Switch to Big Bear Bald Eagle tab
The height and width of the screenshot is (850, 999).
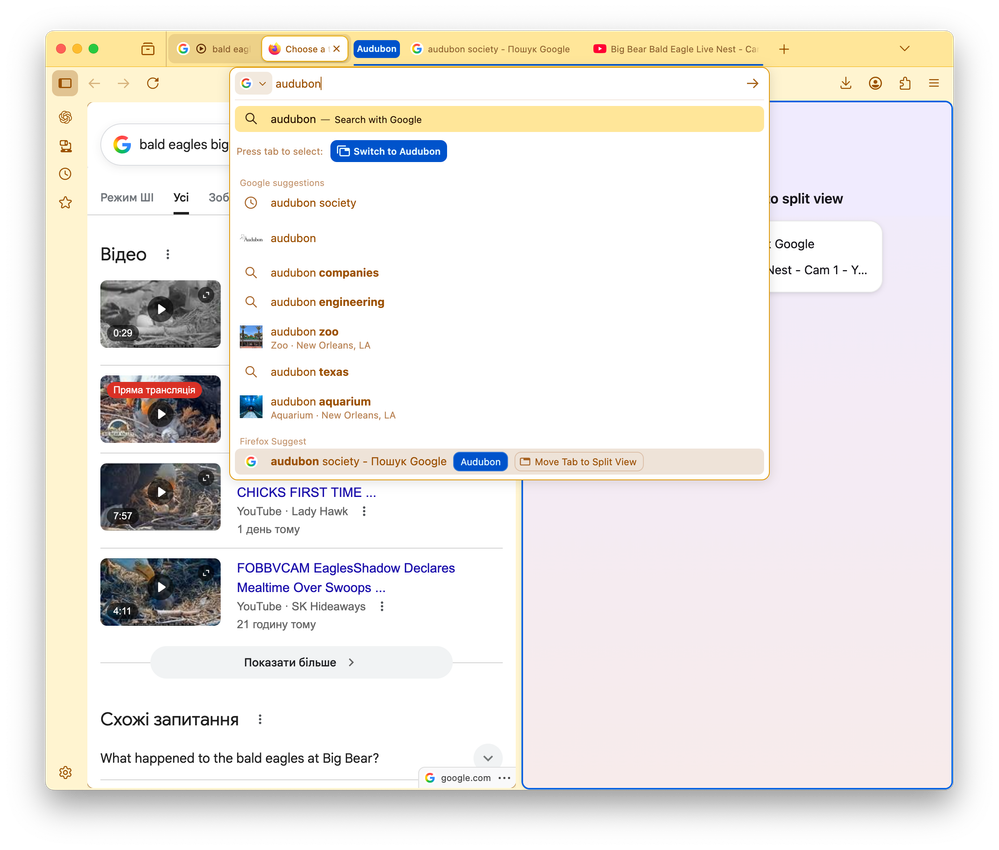(x=675, y=49)
